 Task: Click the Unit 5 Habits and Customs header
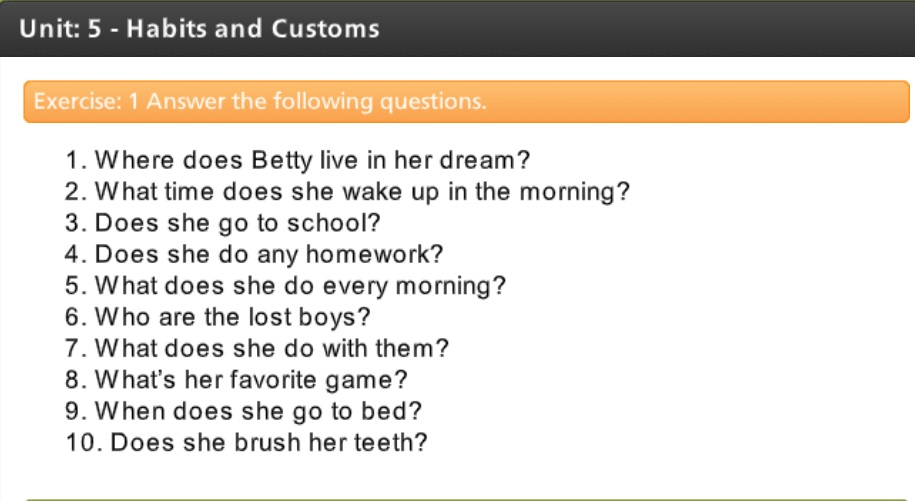point(199,29)
